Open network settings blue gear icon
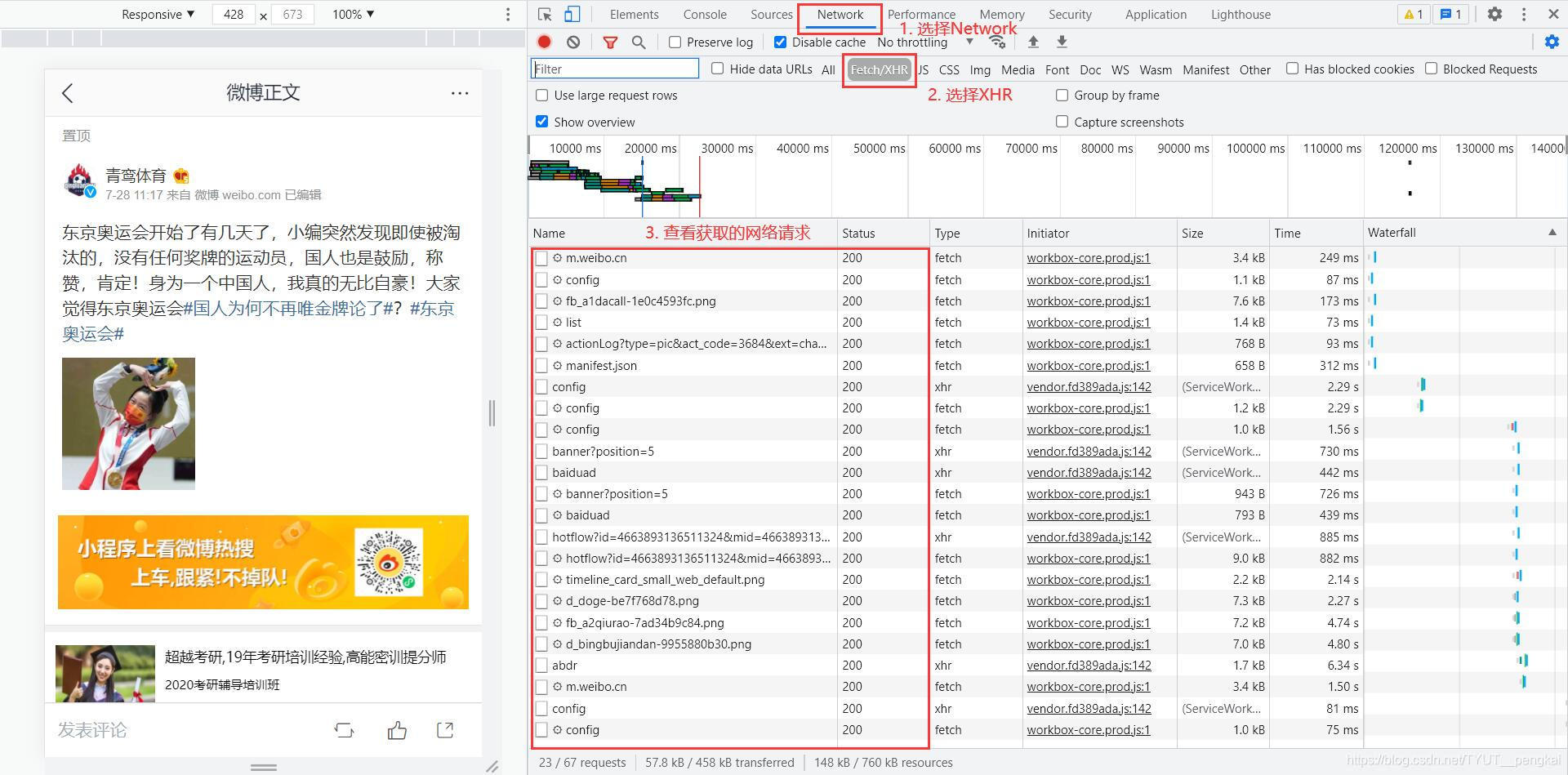 tap(1552, 42)
